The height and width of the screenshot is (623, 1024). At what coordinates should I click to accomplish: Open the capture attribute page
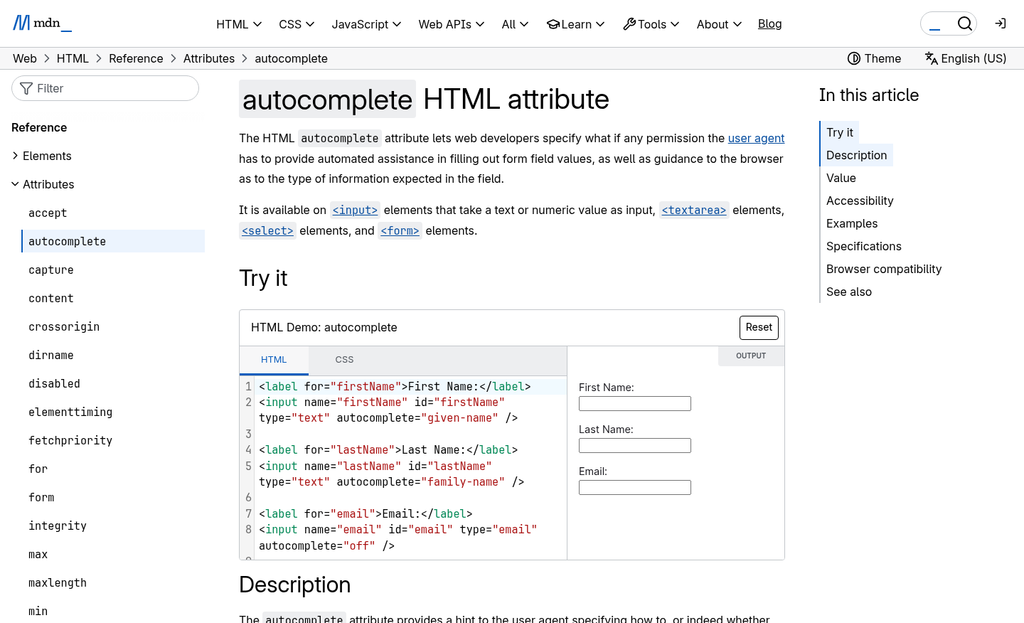[51, 270]
